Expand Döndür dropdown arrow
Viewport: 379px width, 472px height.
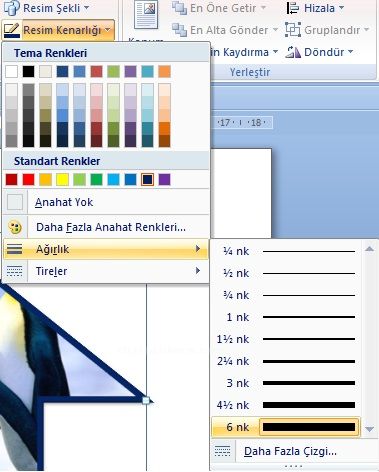pos(350,52)
